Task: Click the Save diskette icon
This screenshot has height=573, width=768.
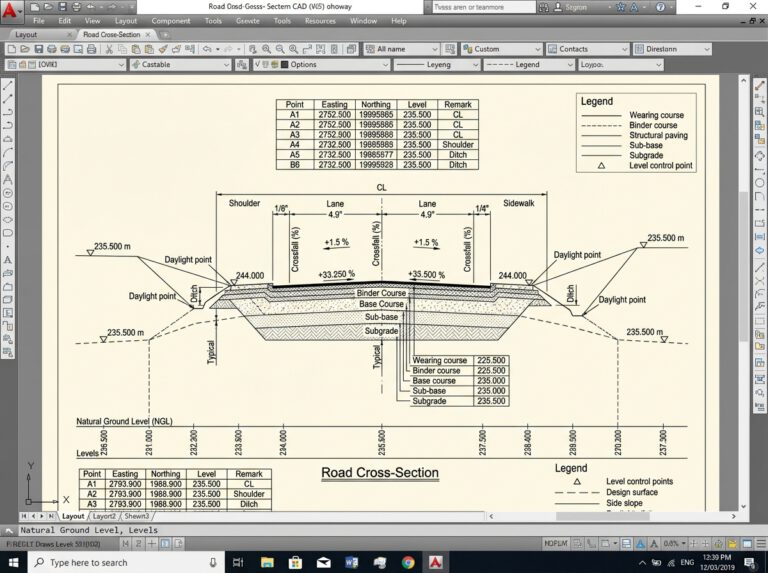Action: point(38,49)
